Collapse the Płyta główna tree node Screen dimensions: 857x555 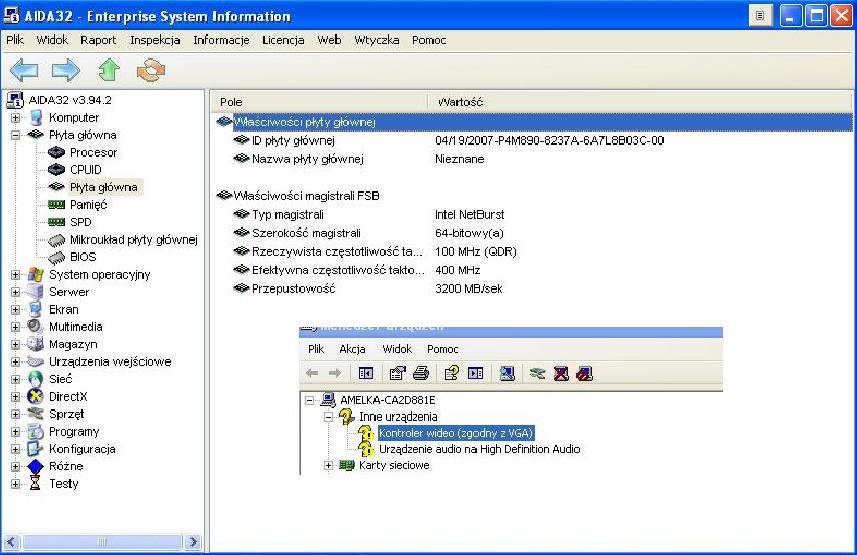[x=15, y=135]
